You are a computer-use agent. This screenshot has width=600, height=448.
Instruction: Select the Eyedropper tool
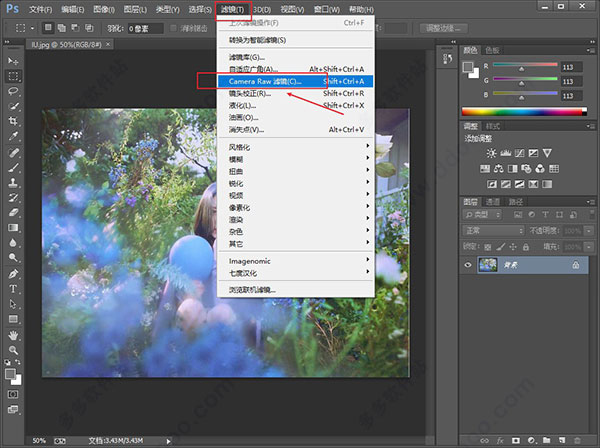(13, 137)
